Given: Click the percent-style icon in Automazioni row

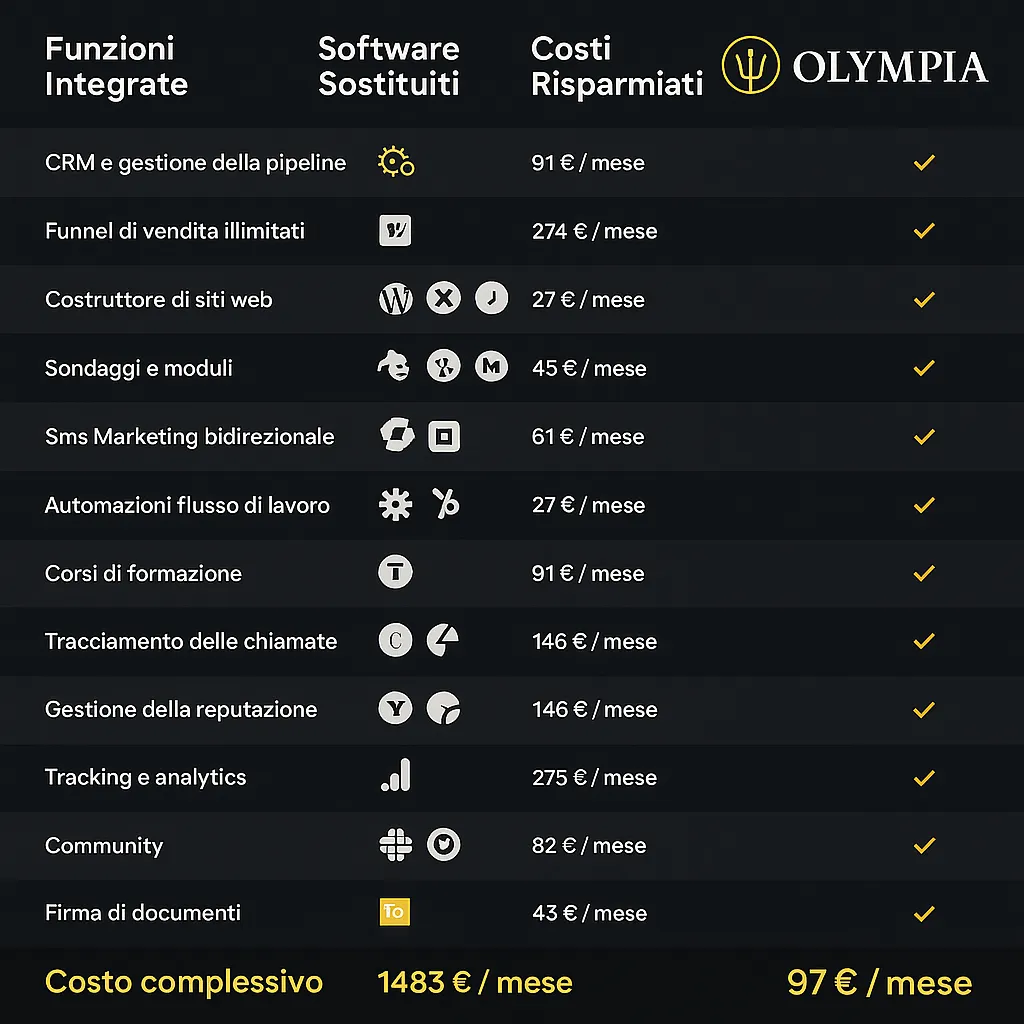Looking at the screenshot, I should 446,504.
